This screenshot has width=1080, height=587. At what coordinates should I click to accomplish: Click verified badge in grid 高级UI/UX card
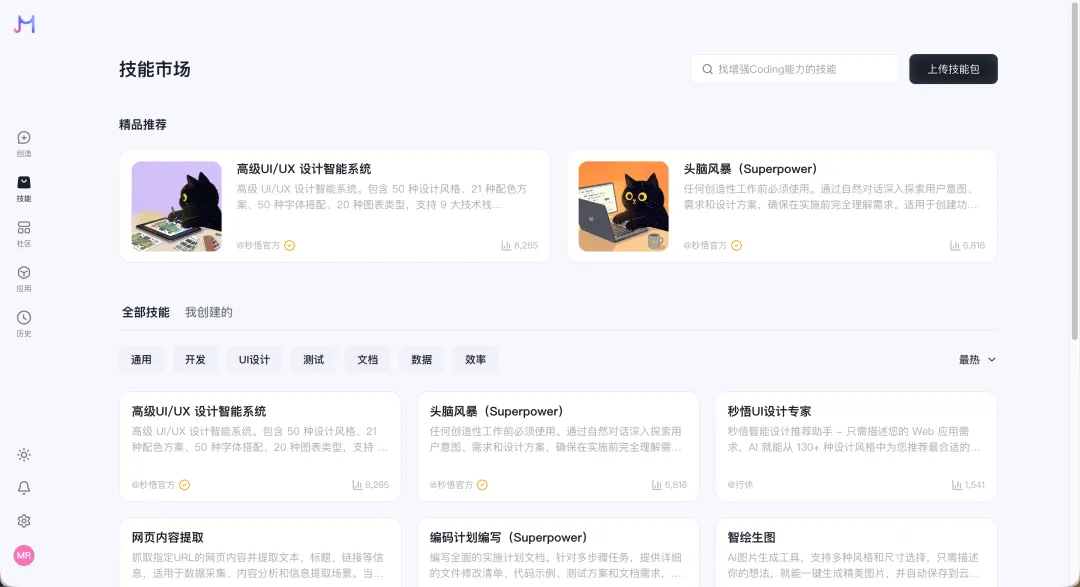(x=185, y=485)
